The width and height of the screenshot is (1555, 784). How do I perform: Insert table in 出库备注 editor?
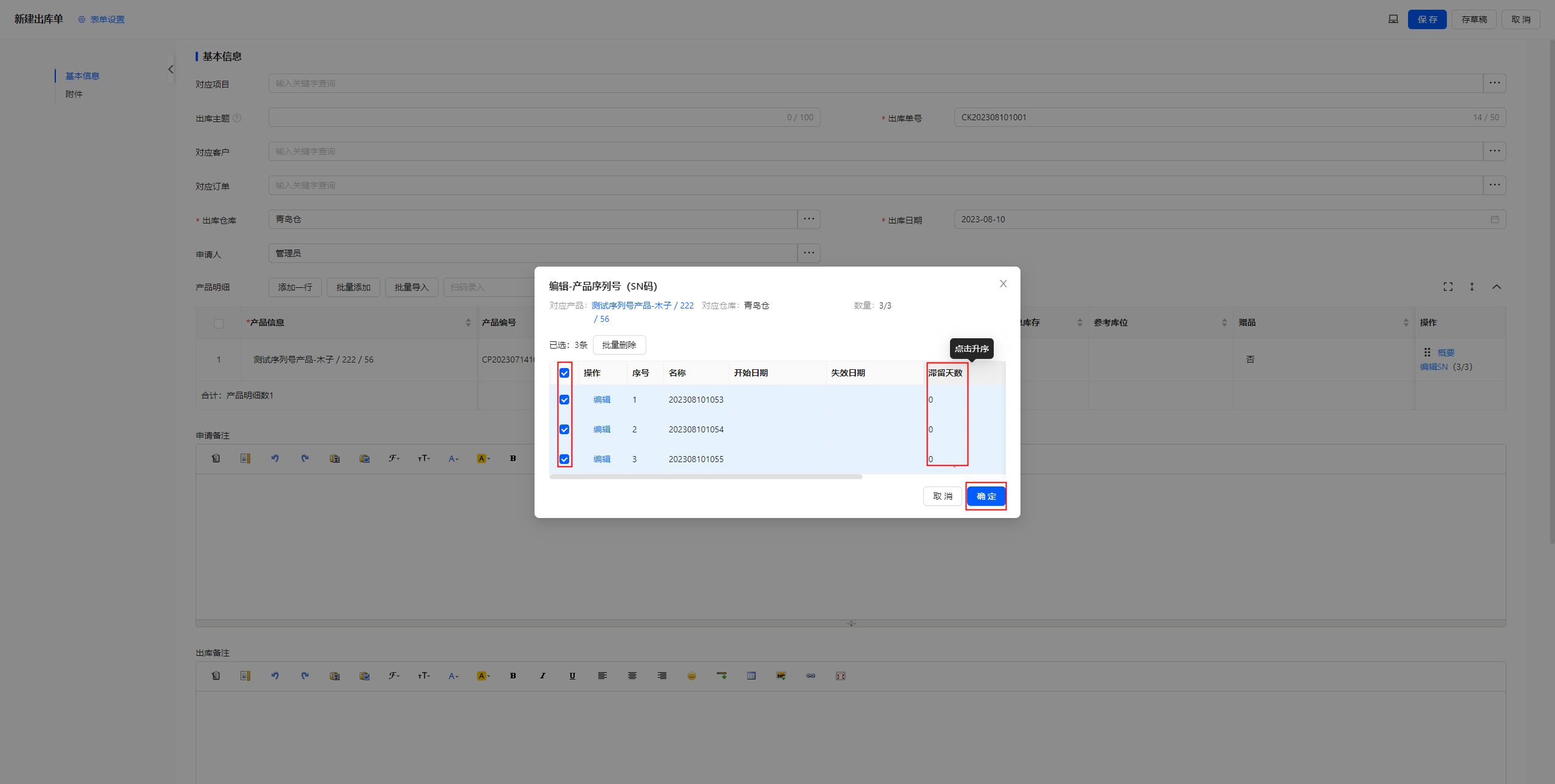click(x=751, y=676)
